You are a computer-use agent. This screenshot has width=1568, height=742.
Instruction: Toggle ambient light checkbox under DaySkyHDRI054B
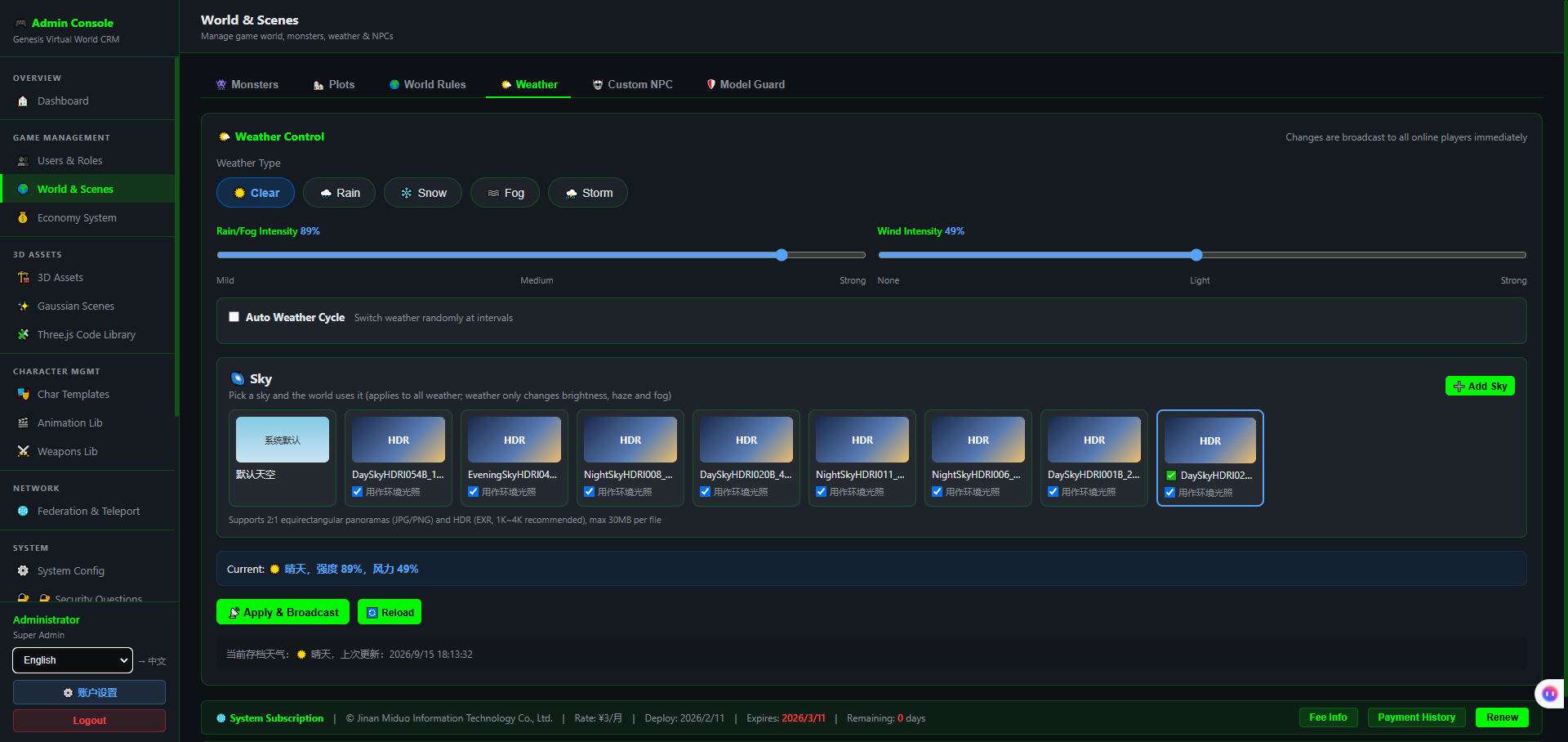pyautogui.click(x=357, y=492)
